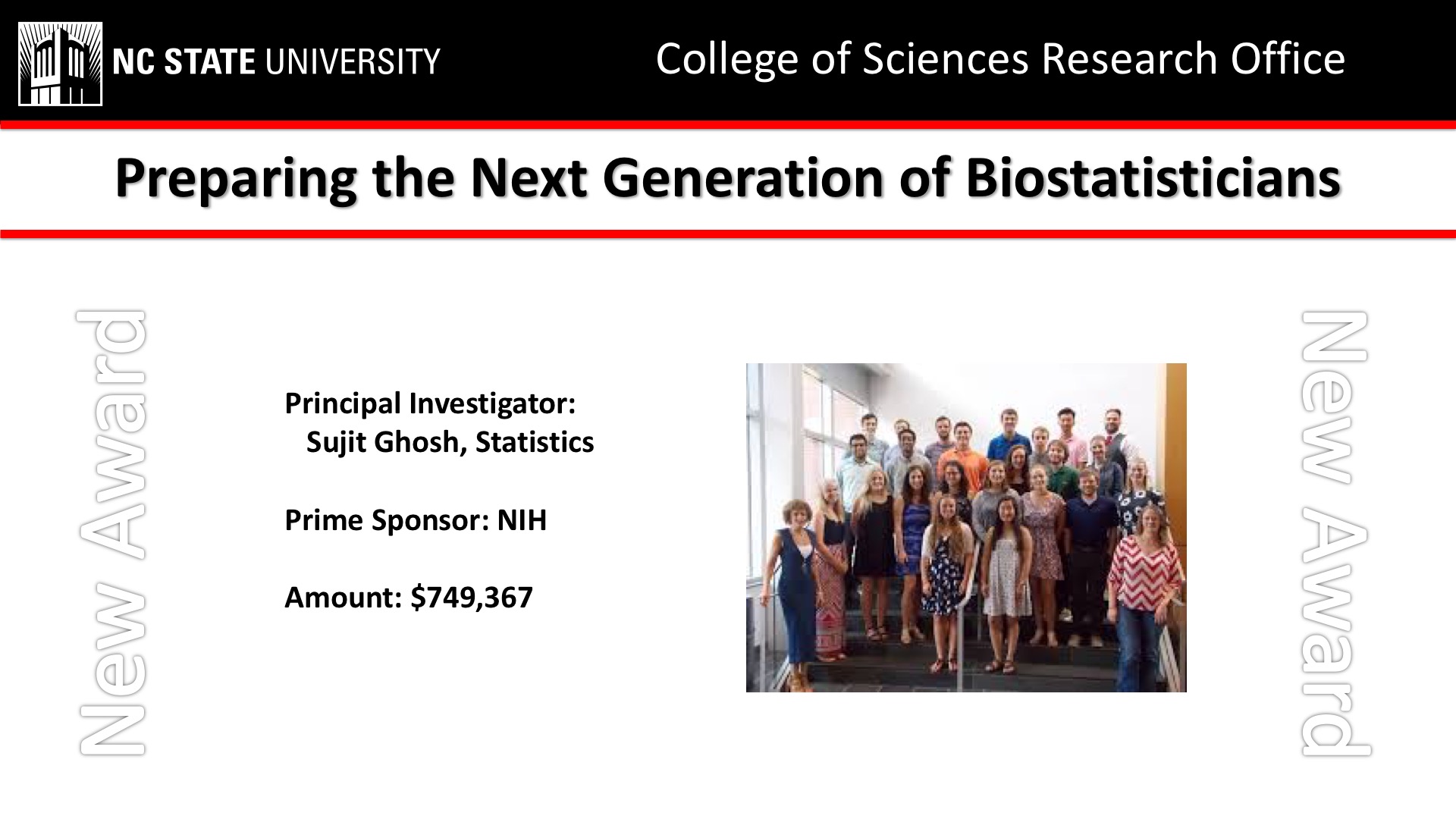This screenshot has height=819, width=1456.
Task: Select the Prime Sponsor: NIH line
Action: click(416, 520)
